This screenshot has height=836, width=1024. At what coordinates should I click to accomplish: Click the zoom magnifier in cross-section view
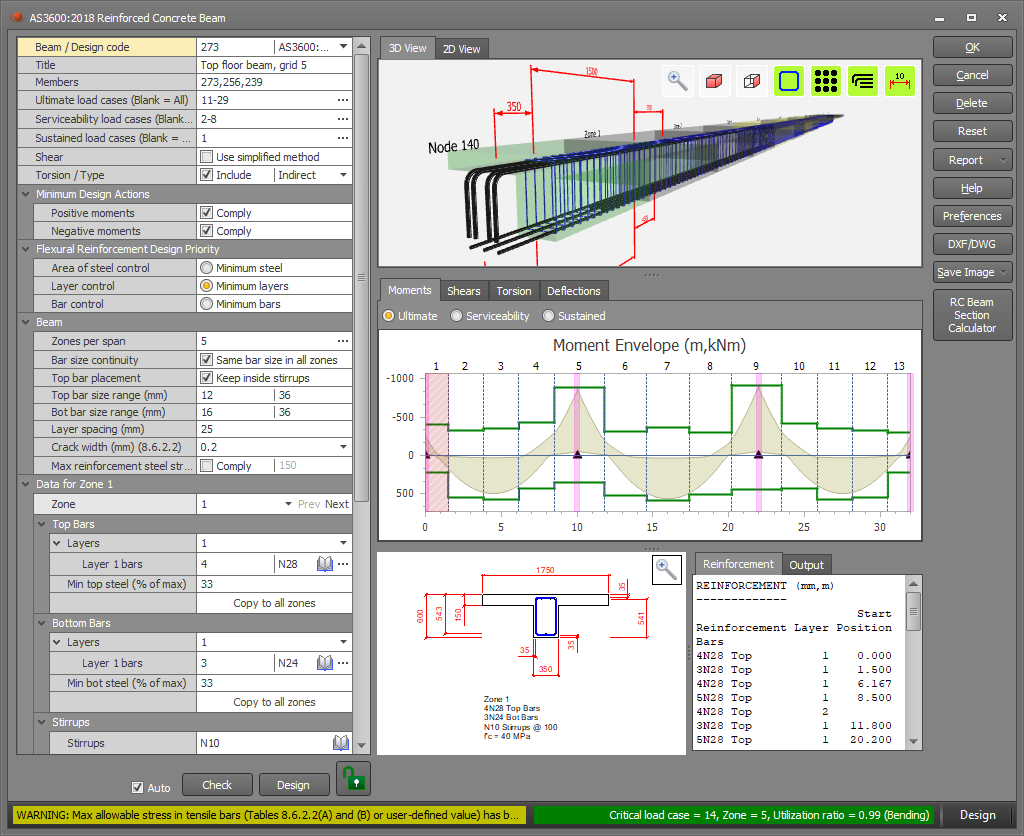coord(666,570)
